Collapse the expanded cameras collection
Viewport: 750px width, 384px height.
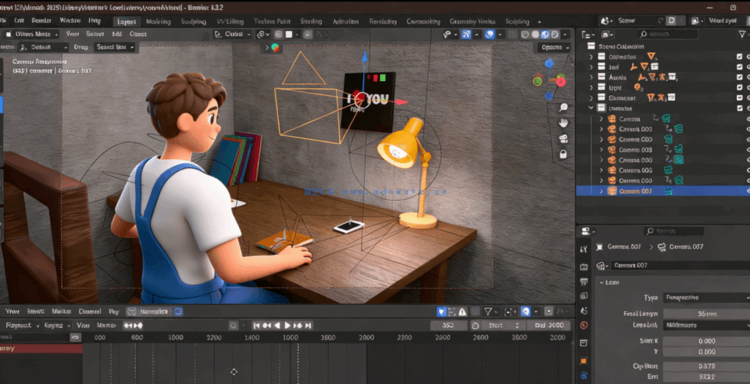[591, 109]
